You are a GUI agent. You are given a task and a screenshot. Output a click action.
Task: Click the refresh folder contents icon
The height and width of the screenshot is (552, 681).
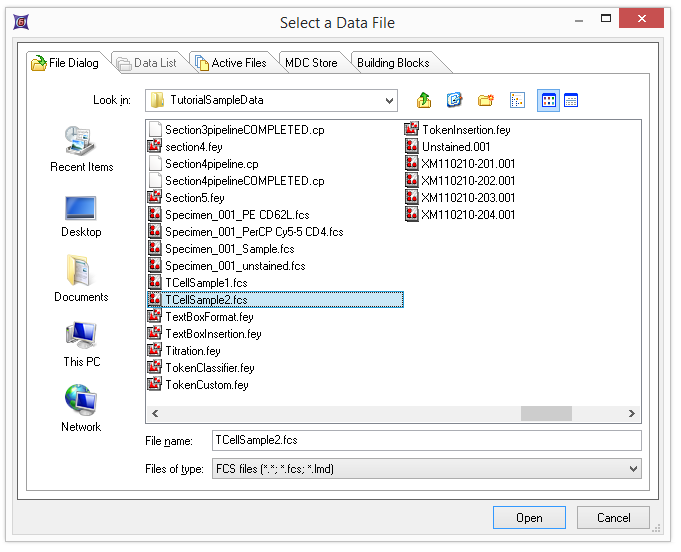point(454,100)
